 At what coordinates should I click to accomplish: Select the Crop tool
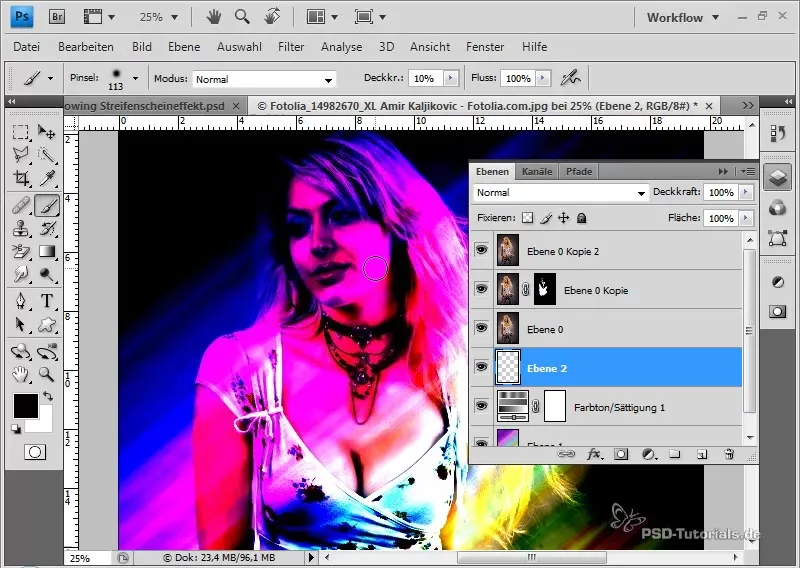(20, 178)
